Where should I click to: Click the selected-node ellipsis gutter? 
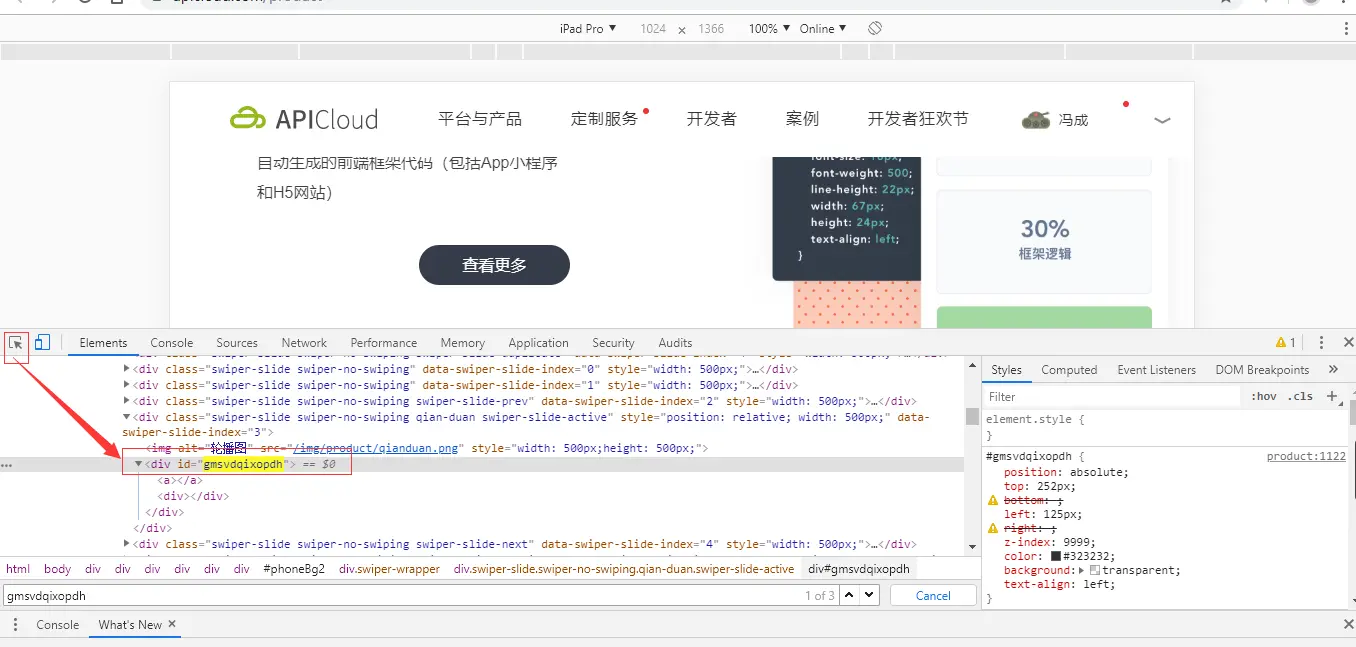click(6, 465)
